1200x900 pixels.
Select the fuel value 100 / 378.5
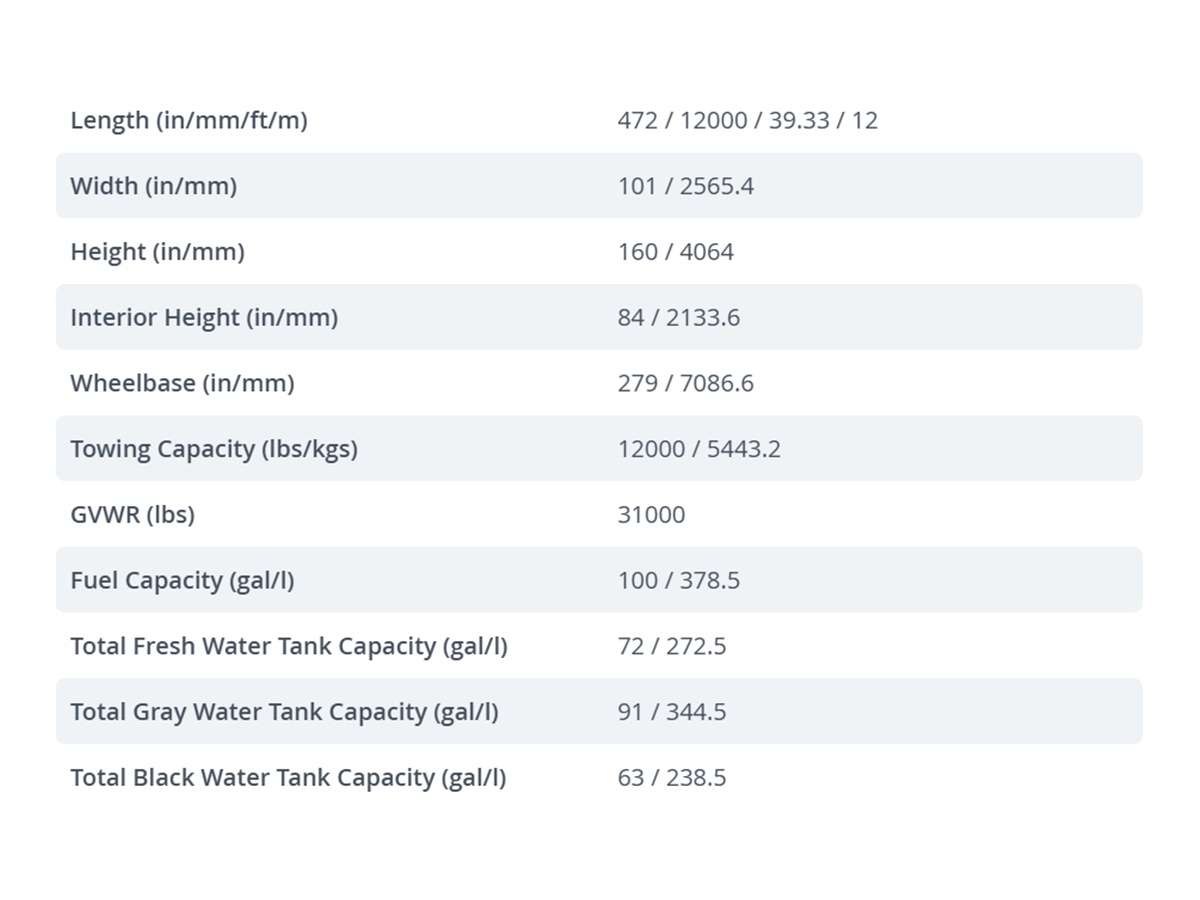(x=679, y=581)
